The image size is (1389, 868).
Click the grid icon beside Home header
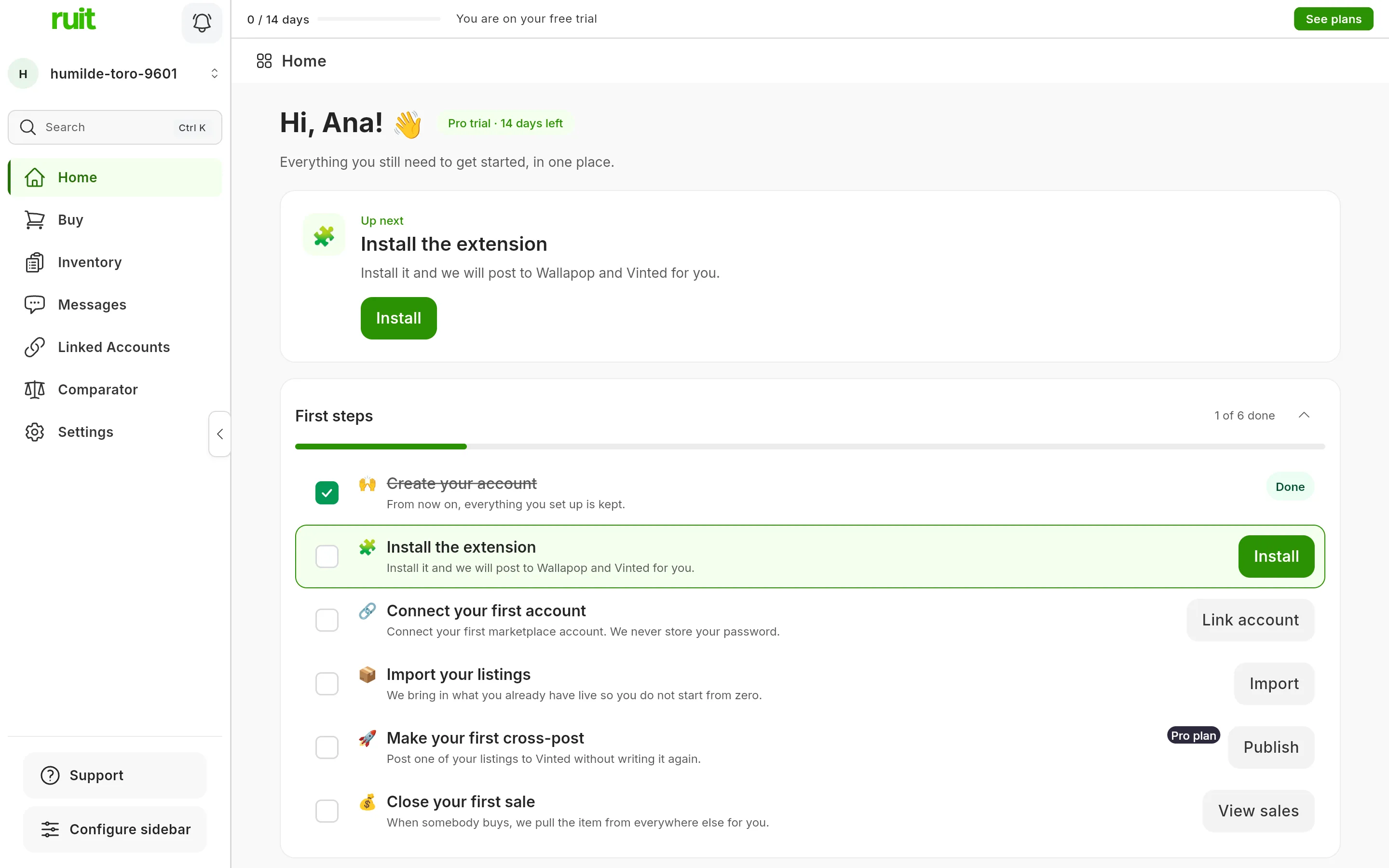tap(264, 61)
